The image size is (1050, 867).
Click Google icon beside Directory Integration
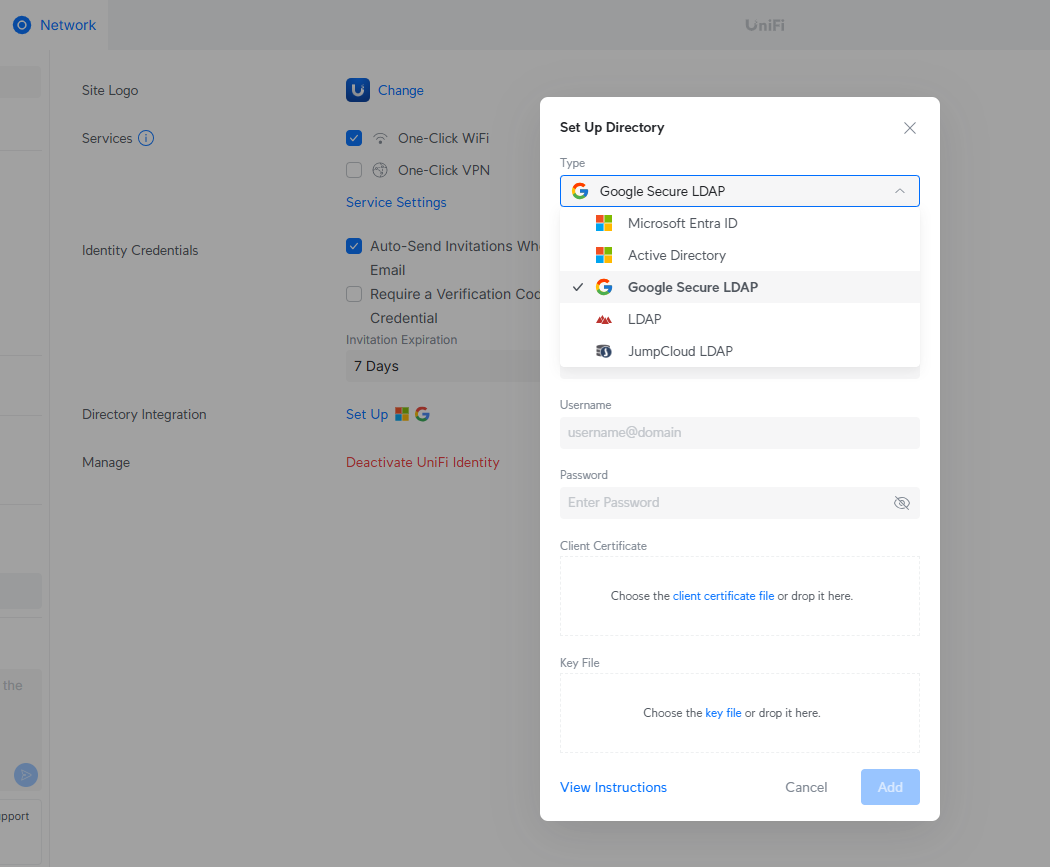[422, 414]
